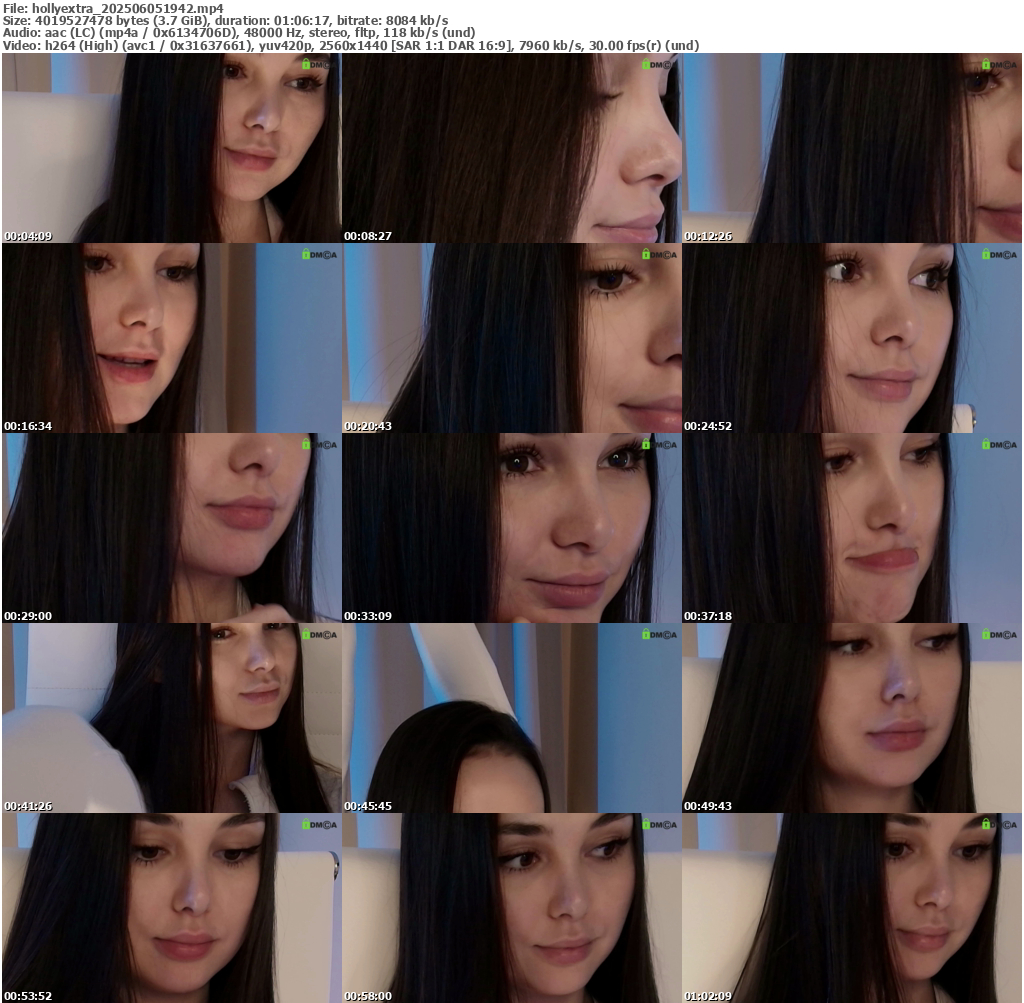
Task: Click the DMCA lock icon in the 01:02:09 frame
Action: pyautogui.click(x=986, y=824)
